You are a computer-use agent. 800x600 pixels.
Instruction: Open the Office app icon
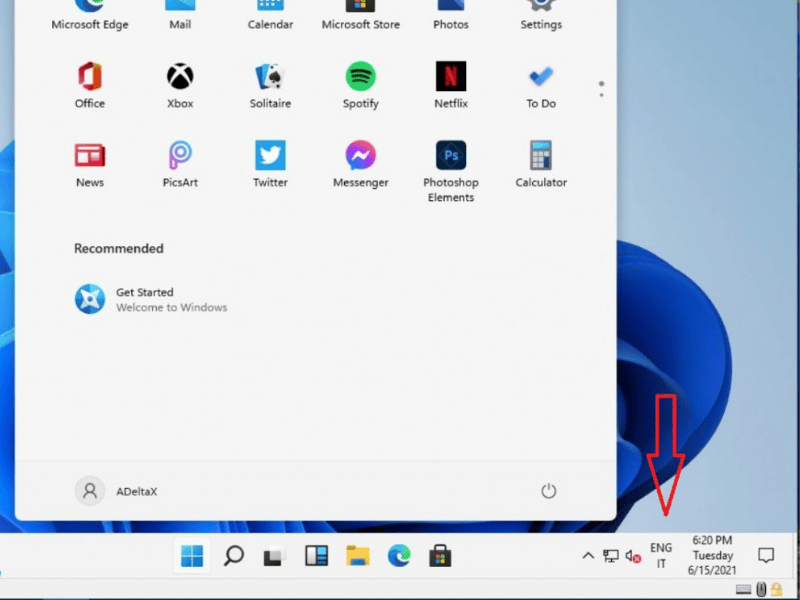coord(90,77)
